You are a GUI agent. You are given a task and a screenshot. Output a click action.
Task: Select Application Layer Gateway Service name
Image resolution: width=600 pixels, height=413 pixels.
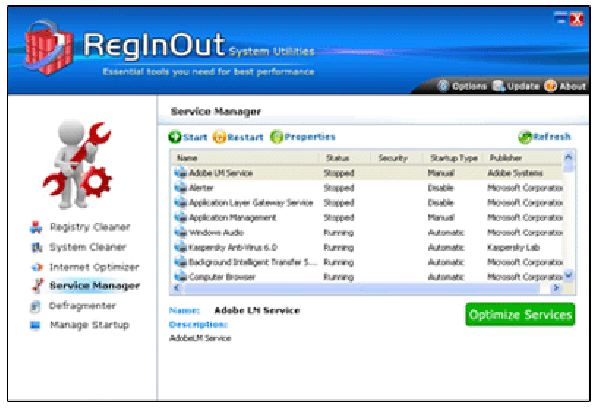pyautogui.click(x=251, y=203)
